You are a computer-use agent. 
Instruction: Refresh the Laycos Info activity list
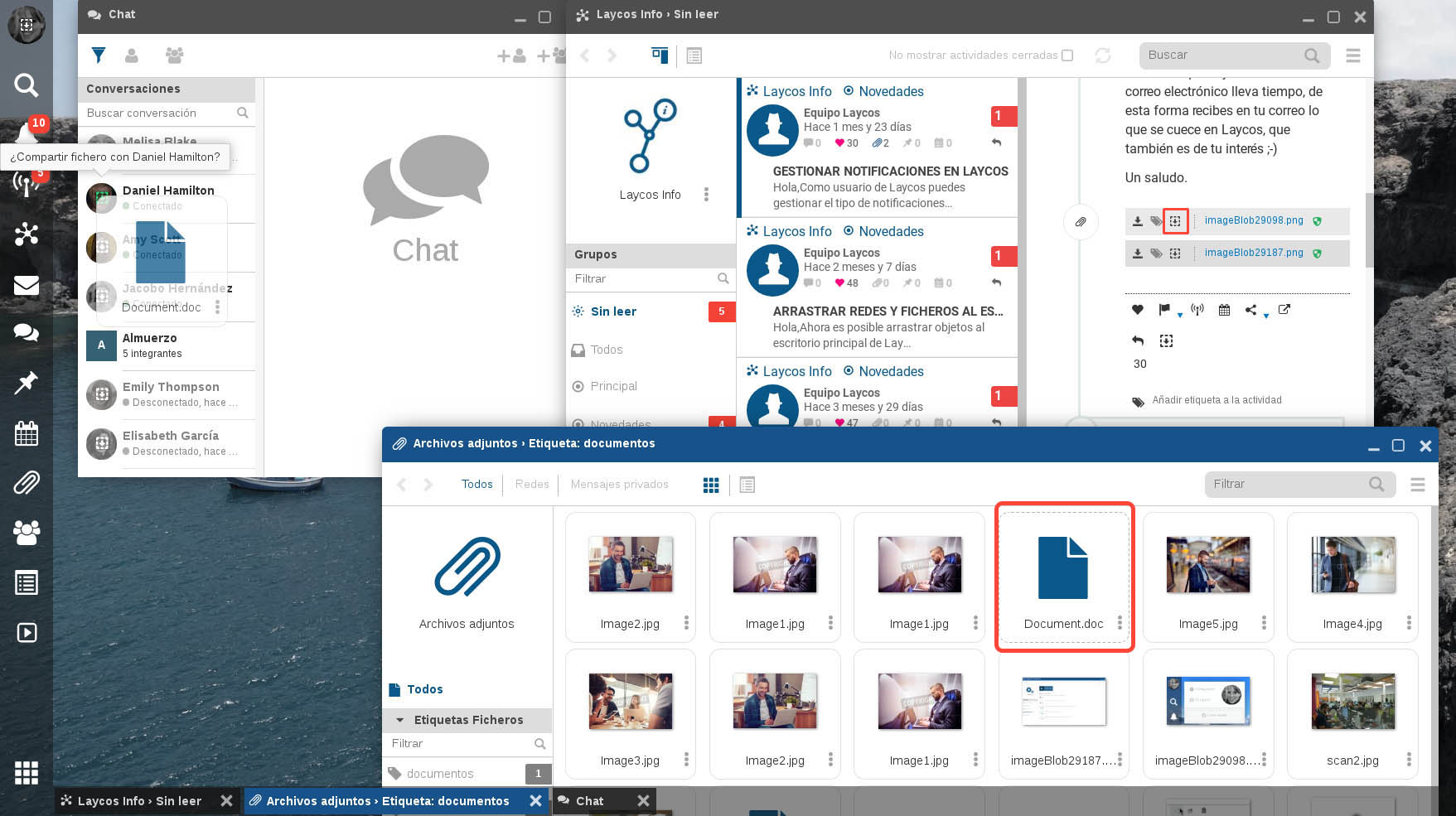[x=1102, y=56]
